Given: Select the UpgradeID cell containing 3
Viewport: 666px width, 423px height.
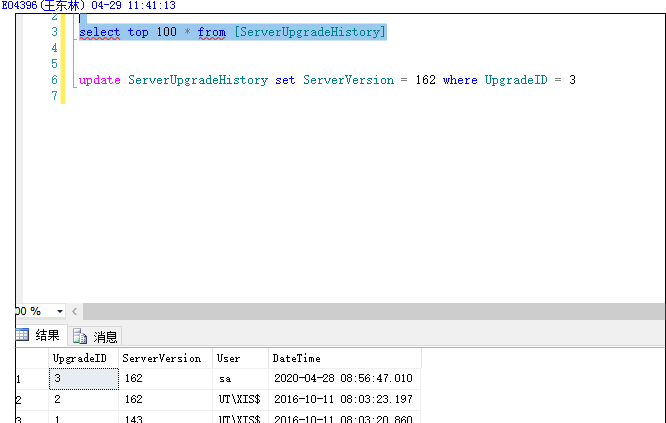Looking at the screenshot, I should pyautogui.click(x=83, y=379).
